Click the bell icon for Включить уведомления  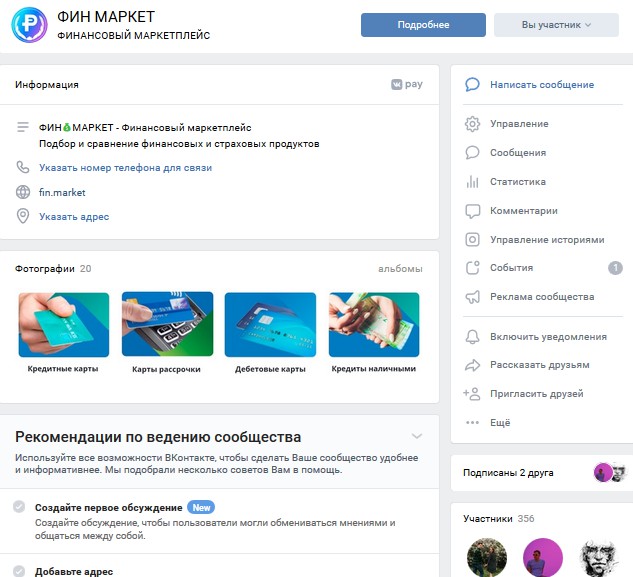[x=472, y=337]
